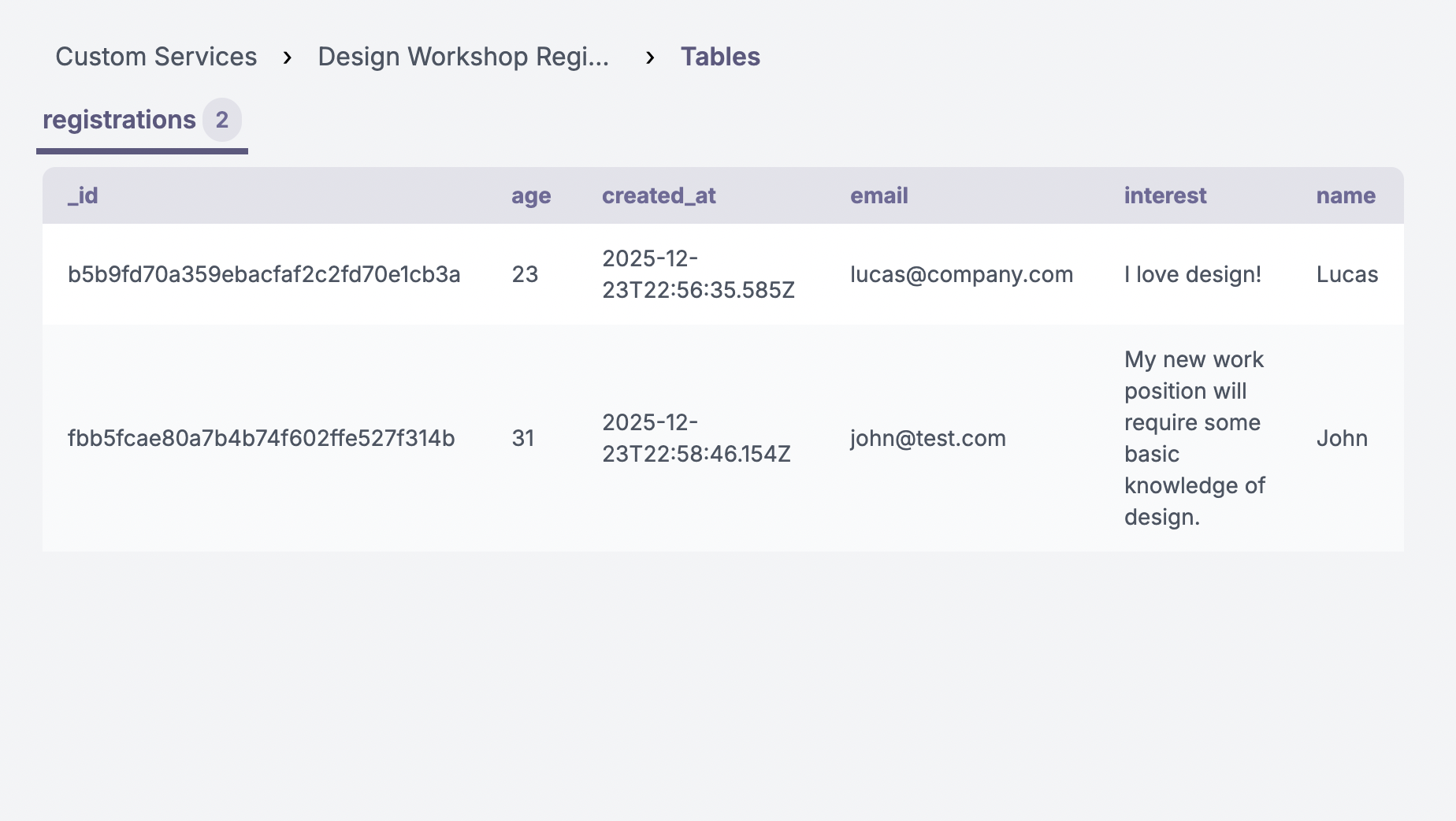Sort by the _id column header
1456x821 pixels.
click(82, 195)
